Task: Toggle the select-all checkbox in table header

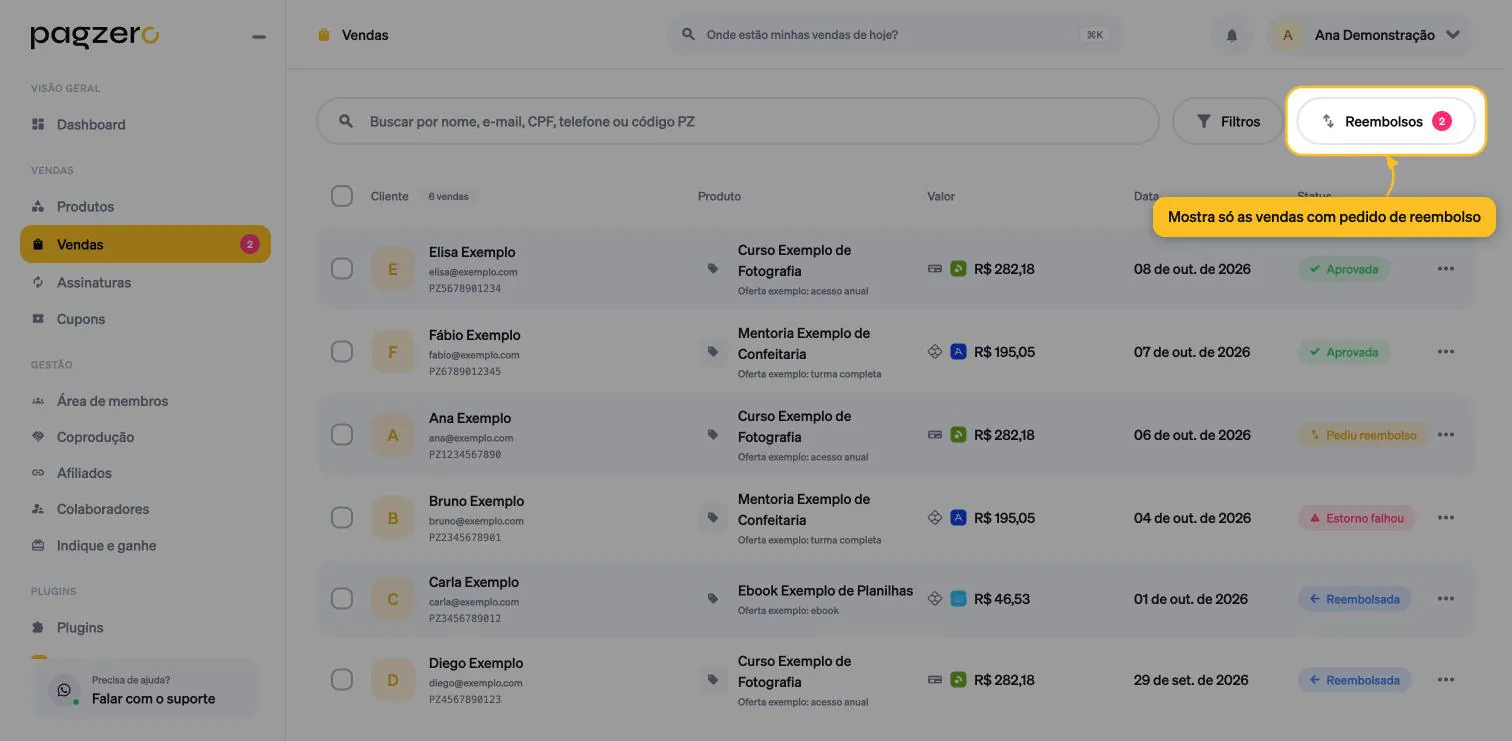Action: coord(342,196)
